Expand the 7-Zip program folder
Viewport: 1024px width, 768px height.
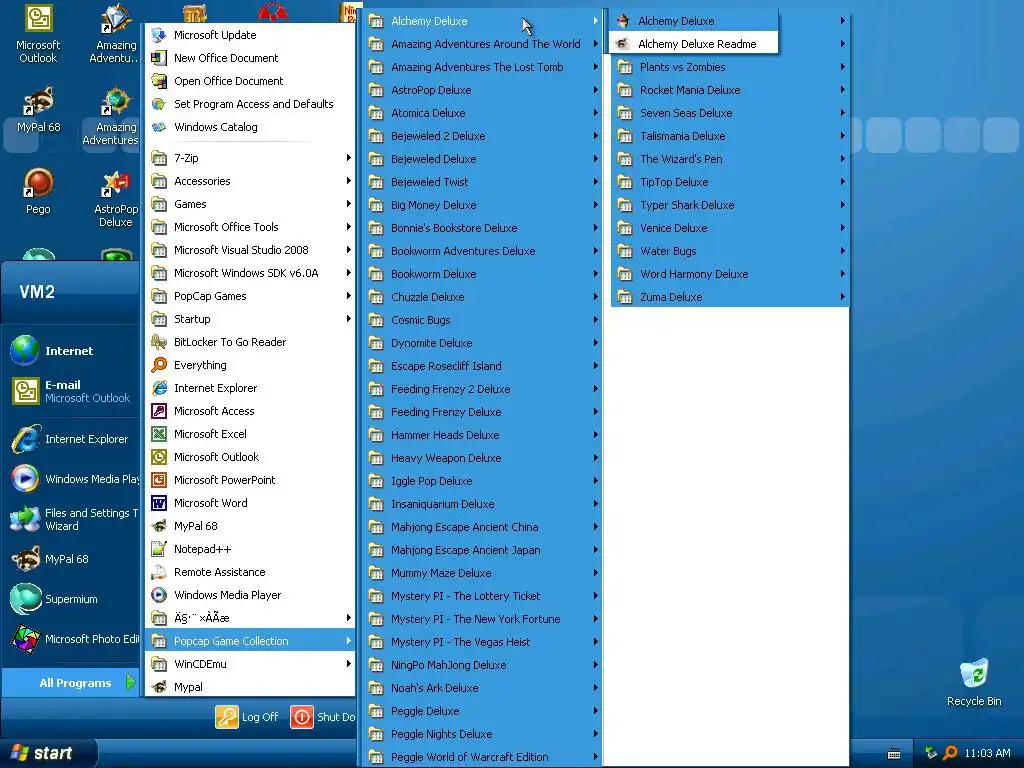(249, 158)
